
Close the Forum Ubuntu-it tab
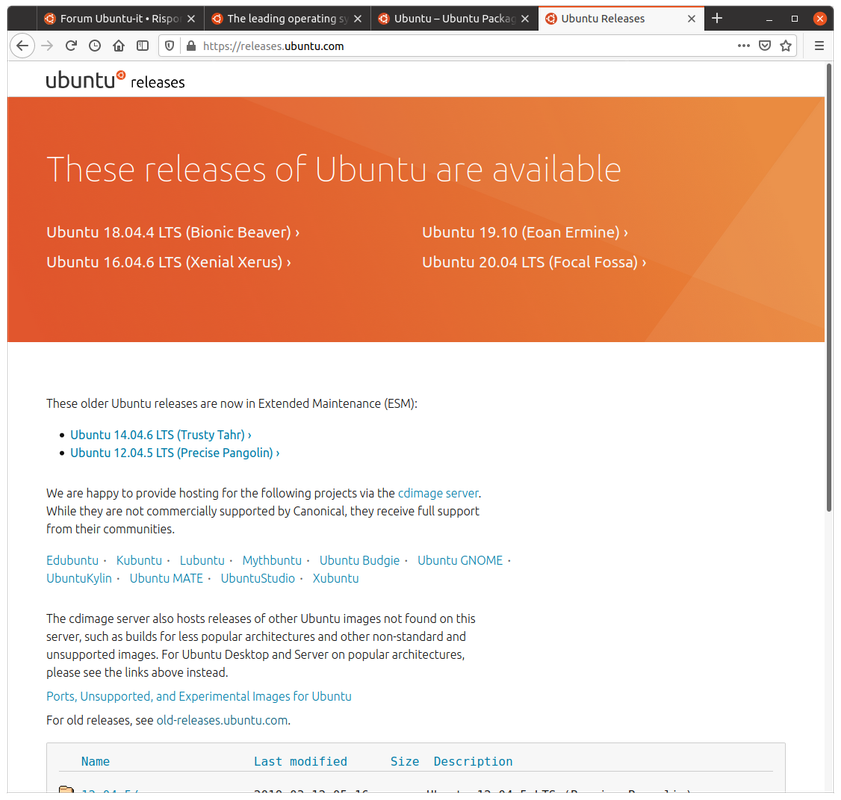[191, 19]
